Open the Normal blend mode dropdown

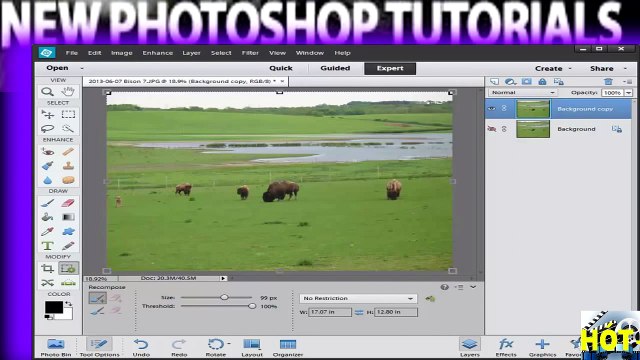point(523,93)
